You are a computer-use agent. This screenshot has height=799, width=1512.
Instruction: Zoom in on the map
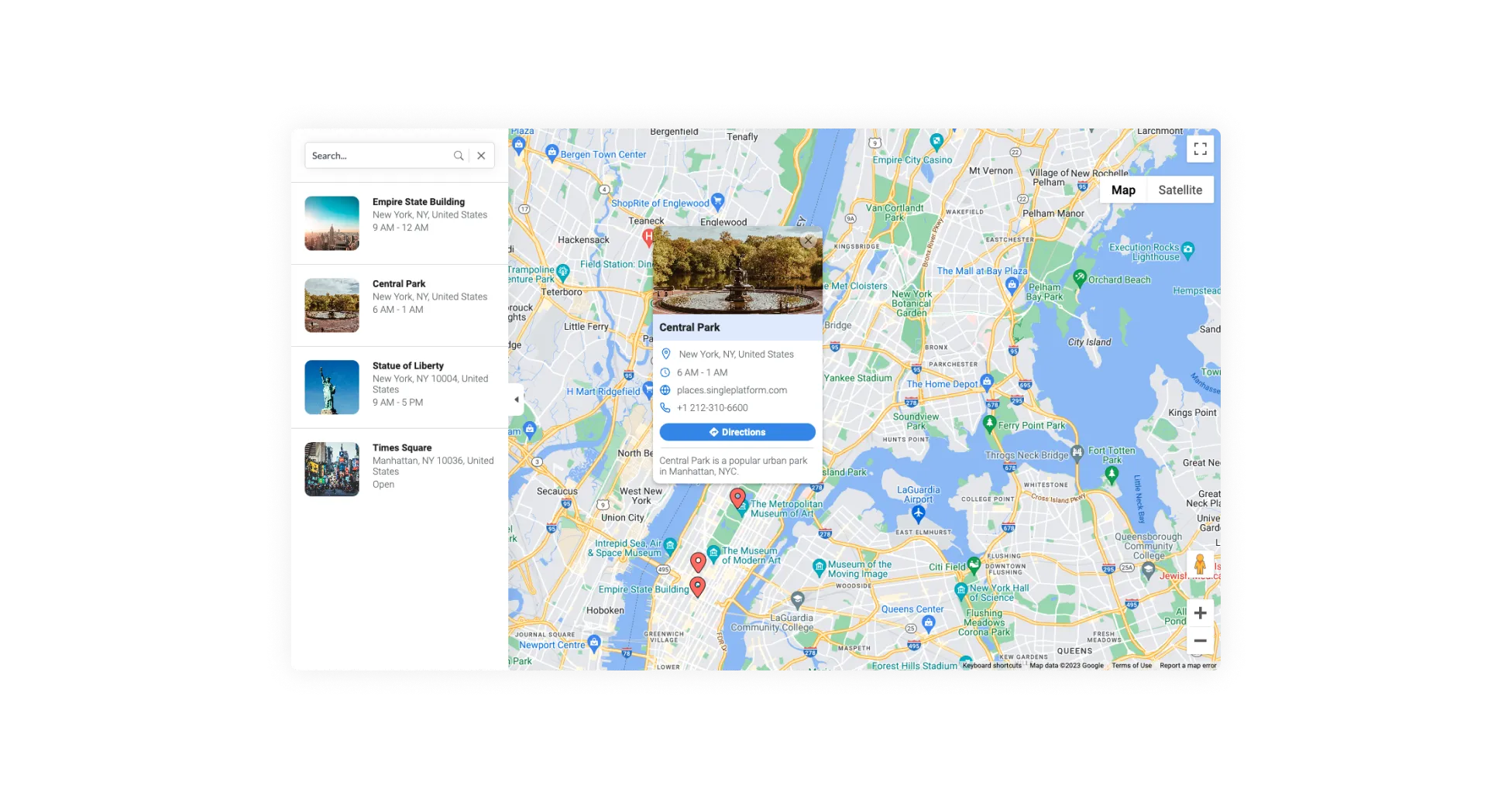point(1200,613)
